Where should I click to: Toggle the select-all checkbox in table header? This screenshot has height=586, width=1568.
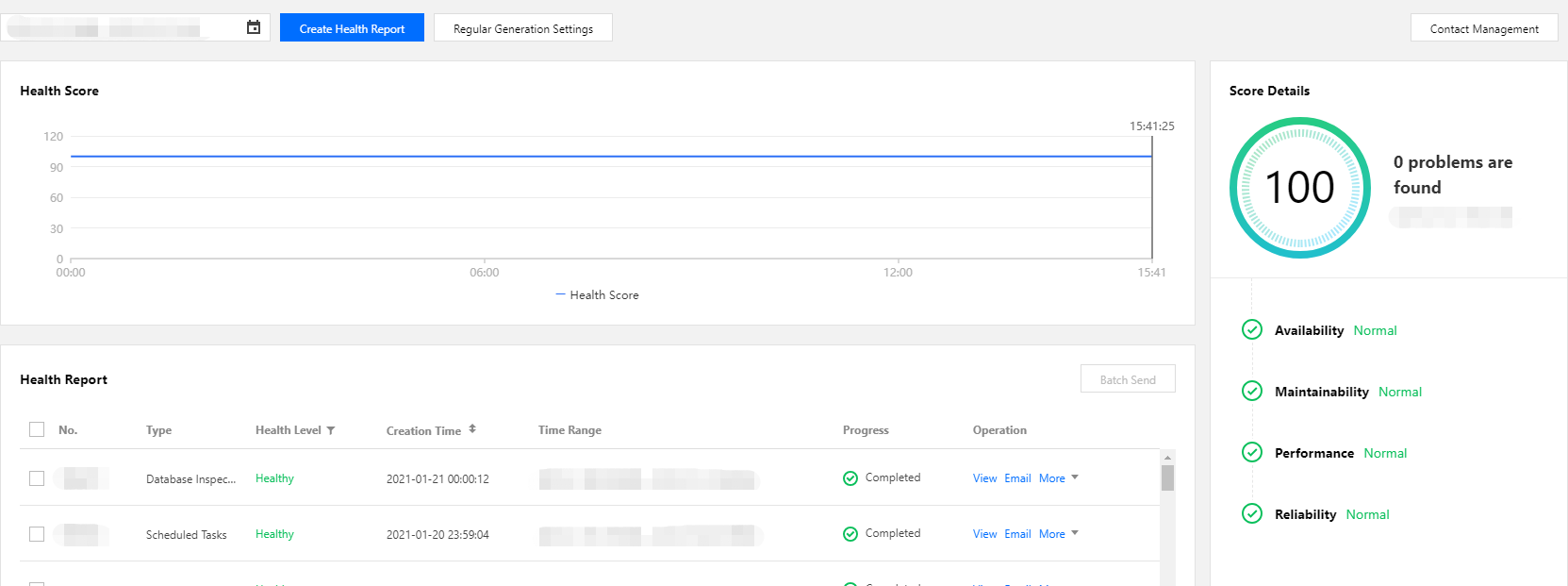coord(37,429)
